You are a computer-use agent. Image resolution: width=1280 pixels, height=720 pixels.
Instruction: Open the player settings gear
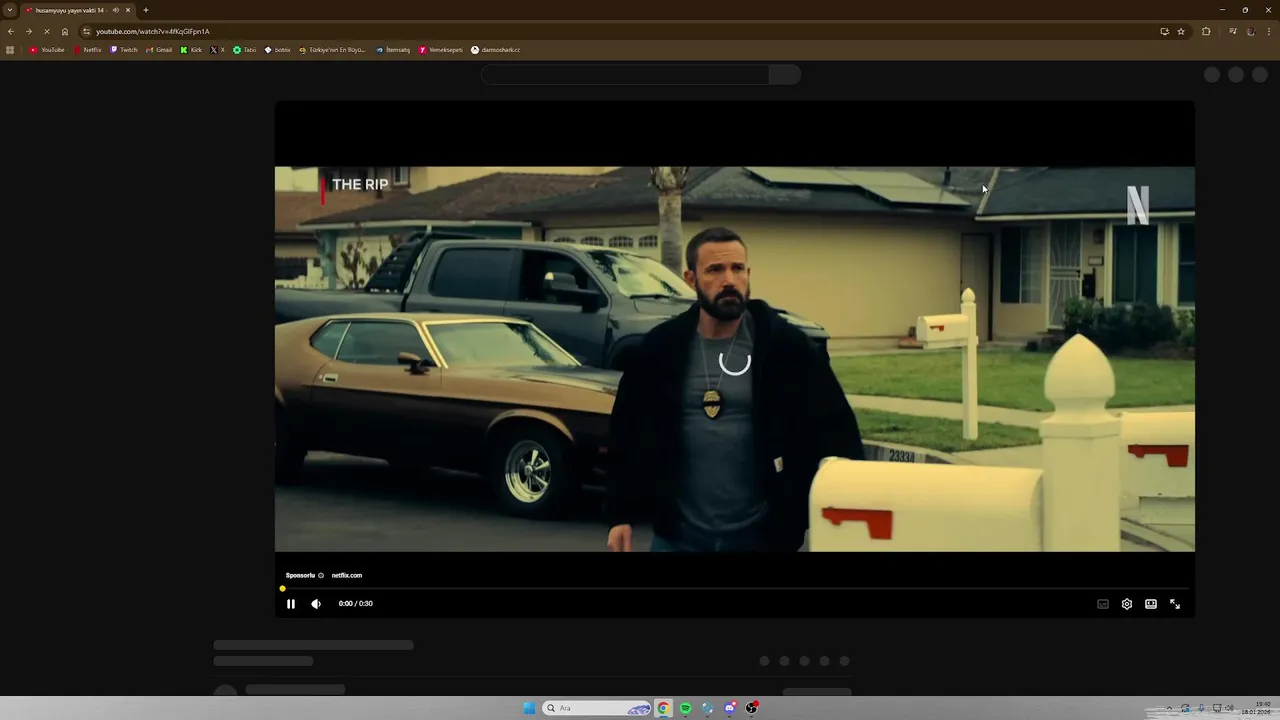coord(1127,604)
